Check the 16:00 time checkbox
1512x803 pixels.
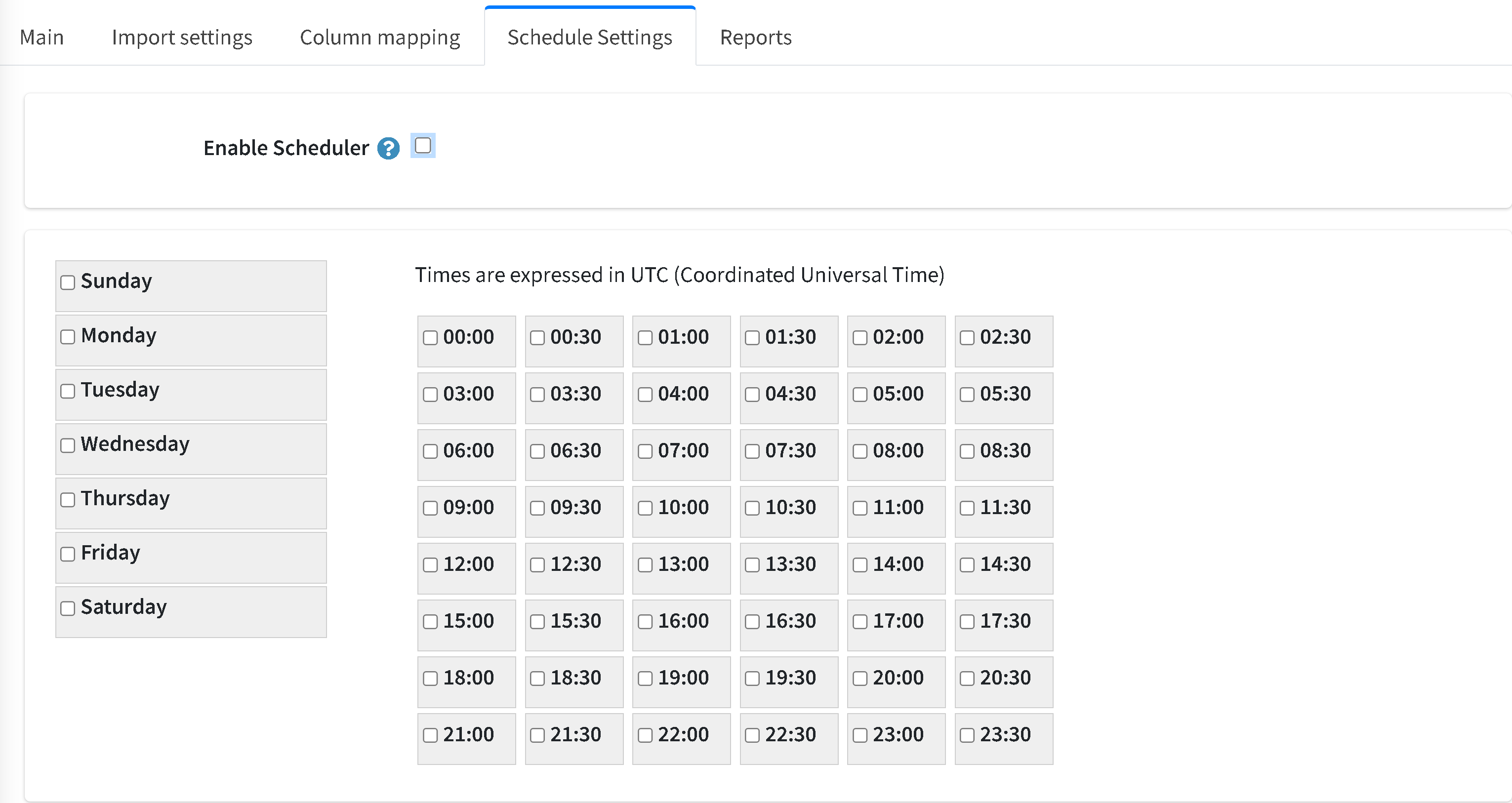point(645,622)
